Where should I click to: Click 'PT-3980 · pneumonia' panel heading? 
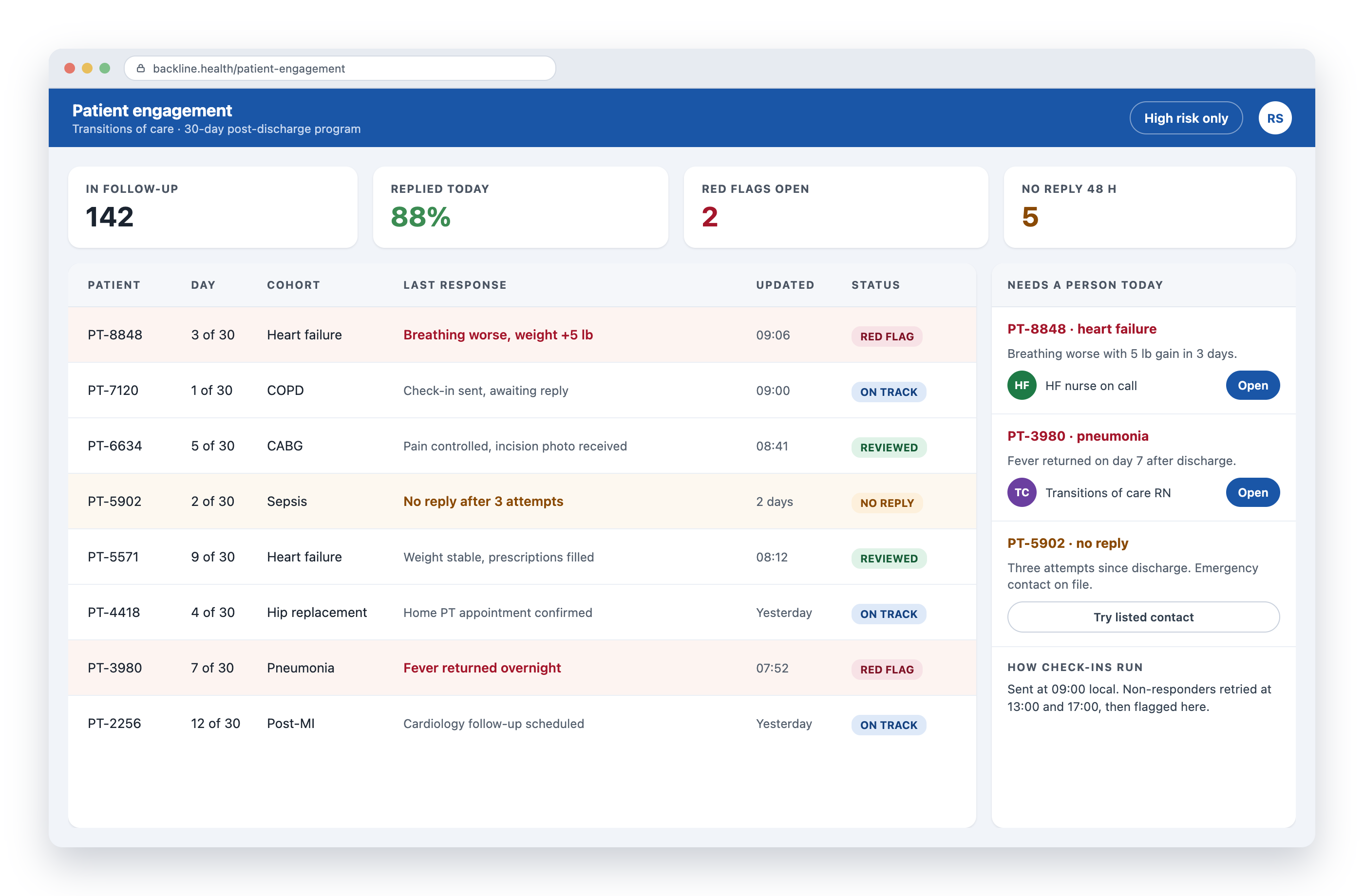1078,436
